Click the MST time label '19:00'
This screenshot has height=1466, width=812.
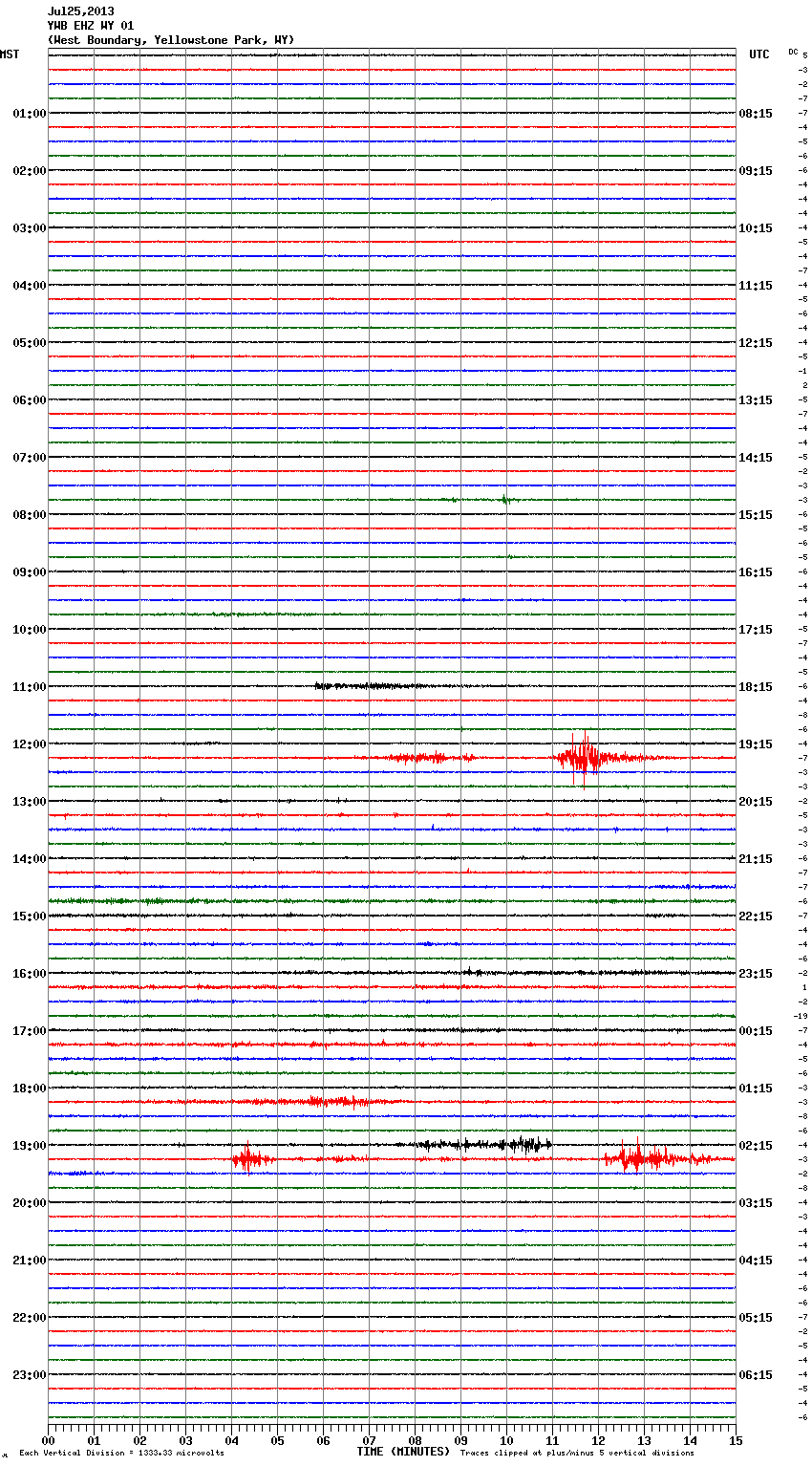pyautogui.click(x=30, y=1146)
